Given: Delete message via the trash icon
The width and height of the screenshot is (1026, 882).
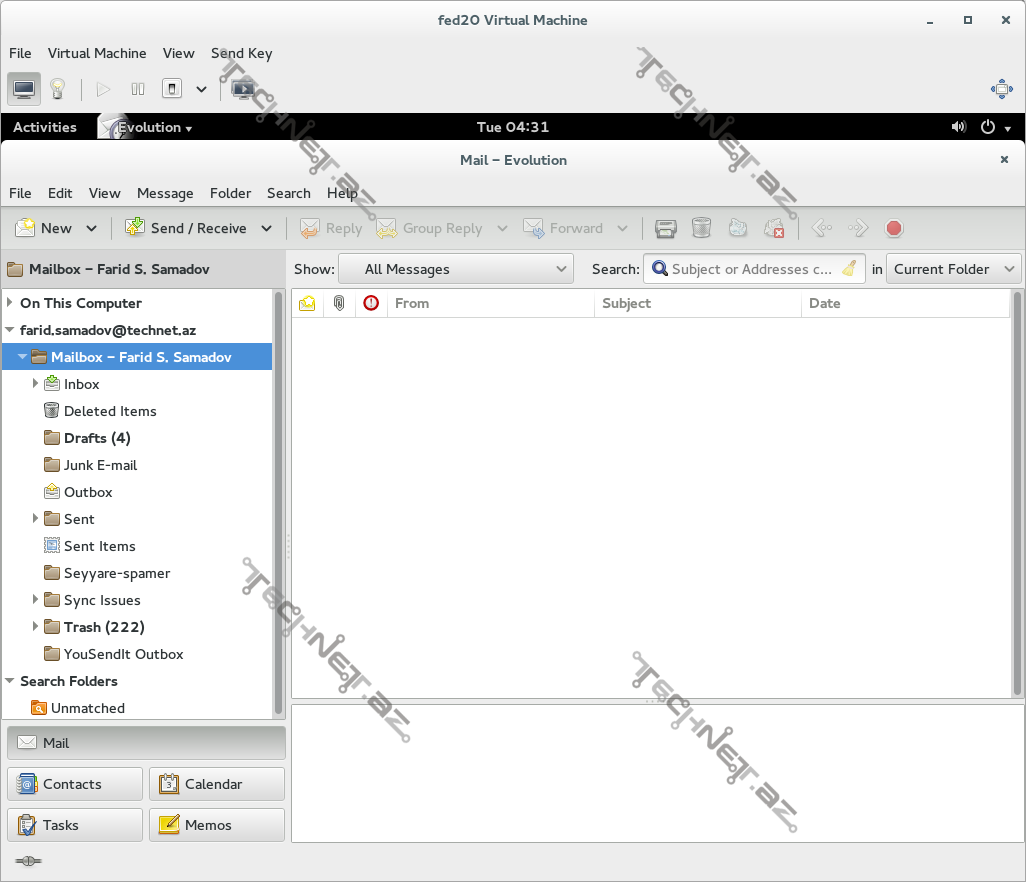Looking at the screenshot, I should click(x=701, y=228).
